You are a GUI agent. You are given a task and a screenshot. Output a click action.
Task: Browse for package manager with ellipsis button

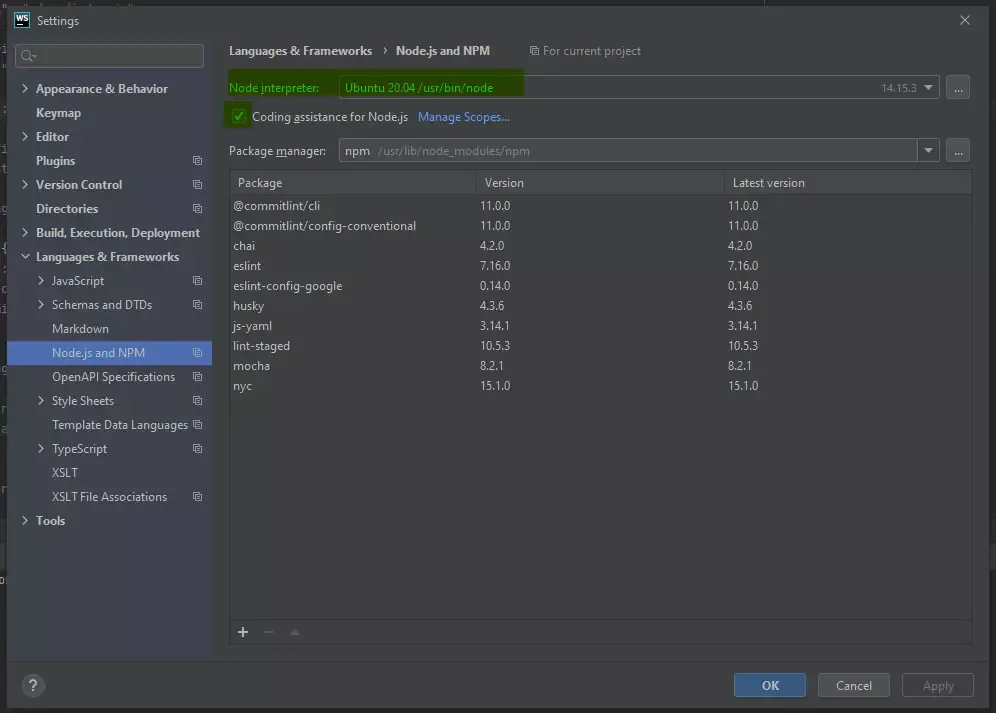958,151
